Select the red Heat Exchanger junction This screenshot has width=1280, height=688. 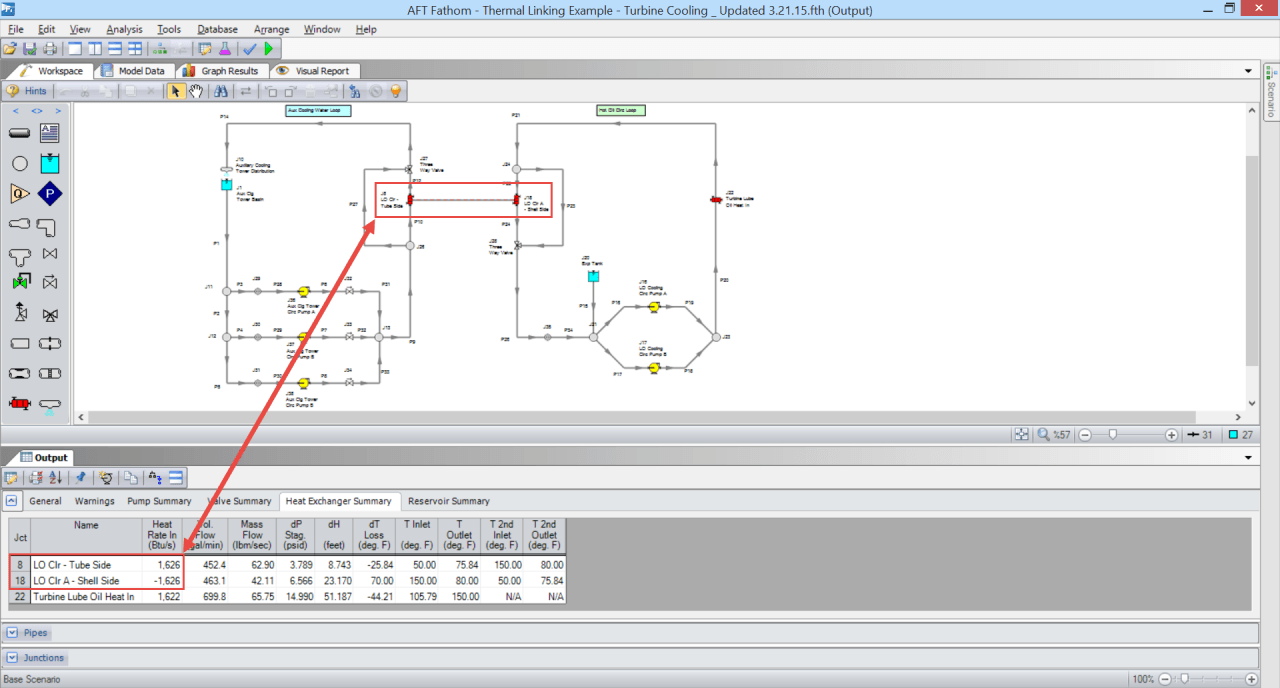tap(20, 403)
